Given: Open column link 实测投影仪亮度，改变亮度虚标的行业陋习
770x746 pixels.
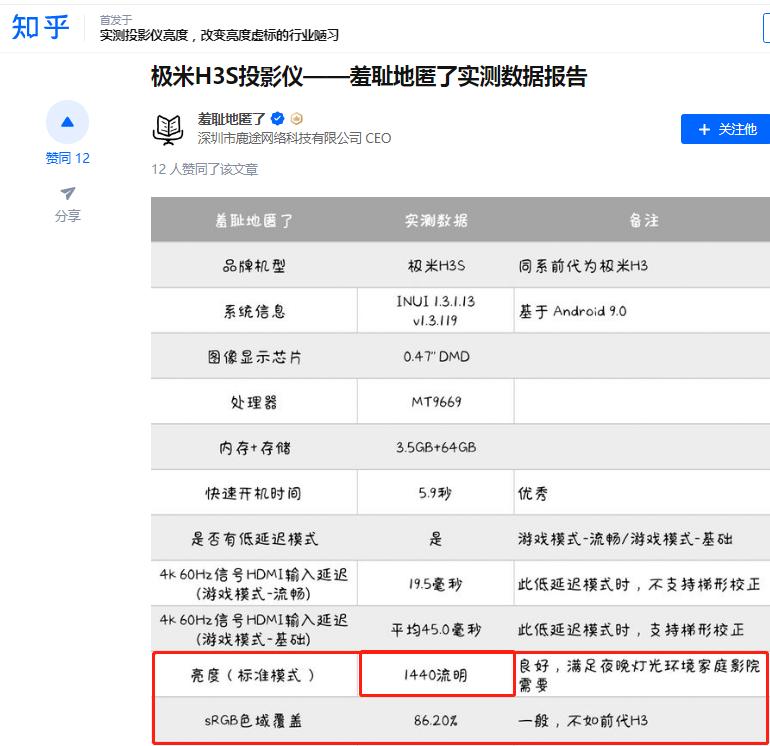Looking at the screenshot, I should coord(219,35).
